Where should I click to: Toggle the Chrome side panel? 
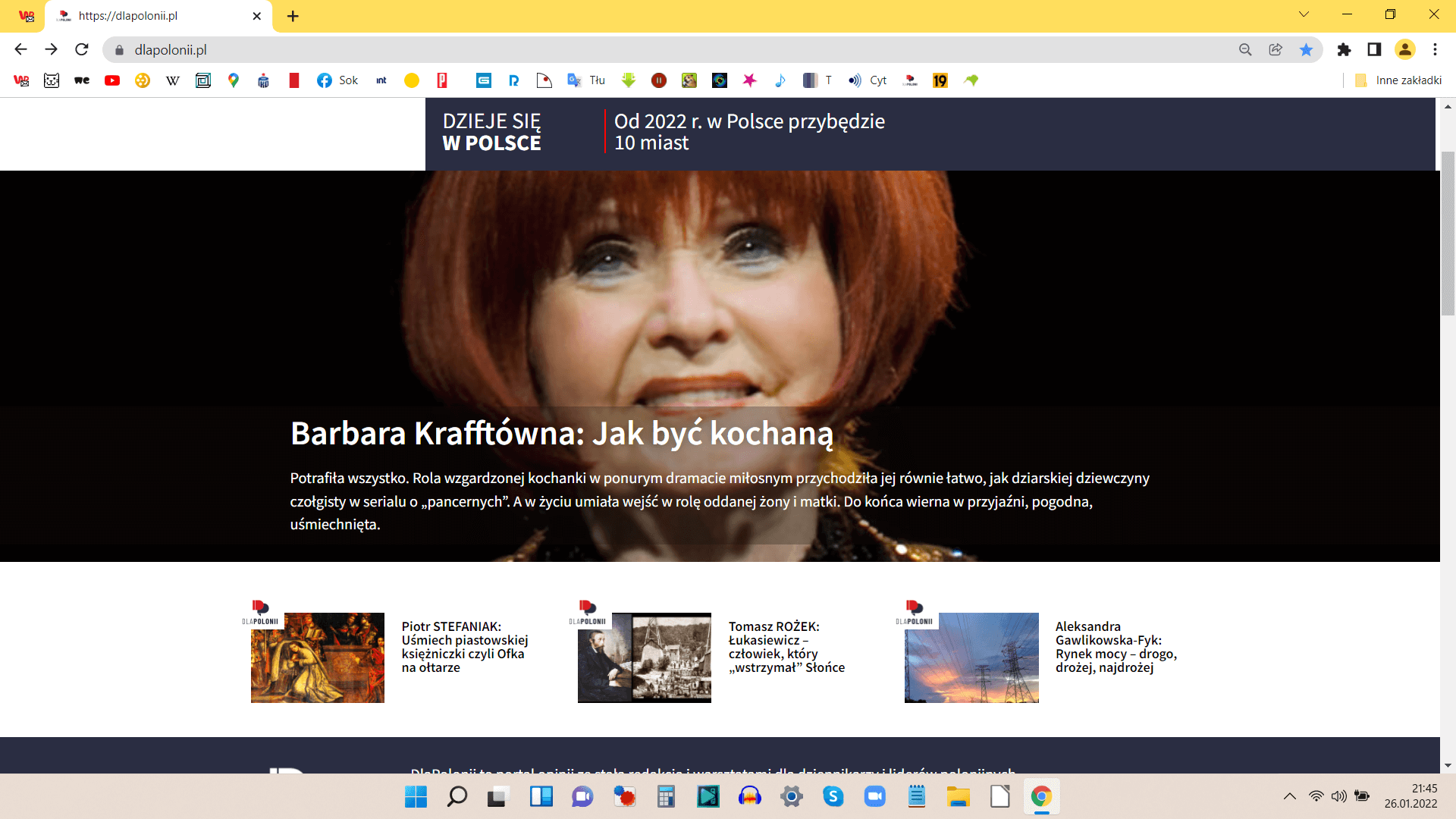[x=1374, y=50]
